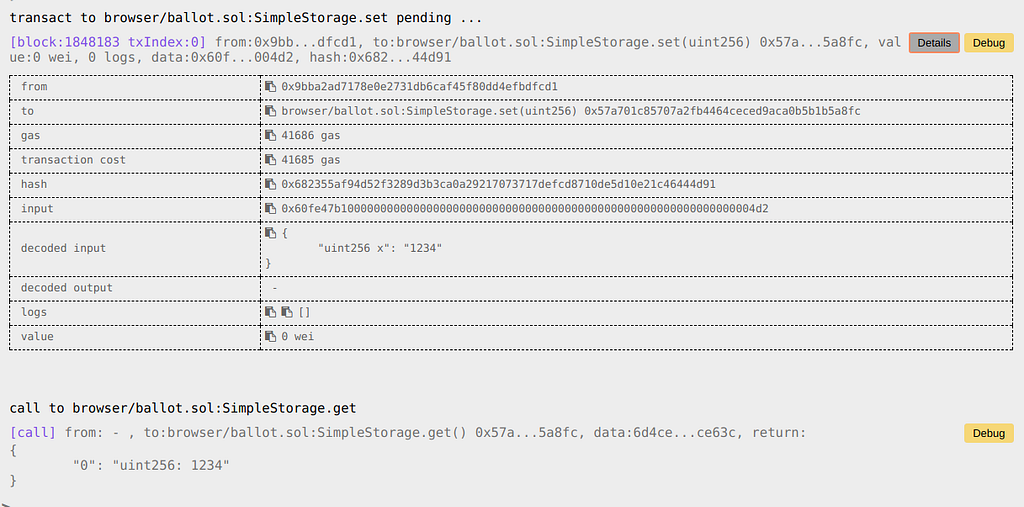The image size is (1024, 507).
Task: Copy the decoded input JSON
Action: click(x=270, y=233)
